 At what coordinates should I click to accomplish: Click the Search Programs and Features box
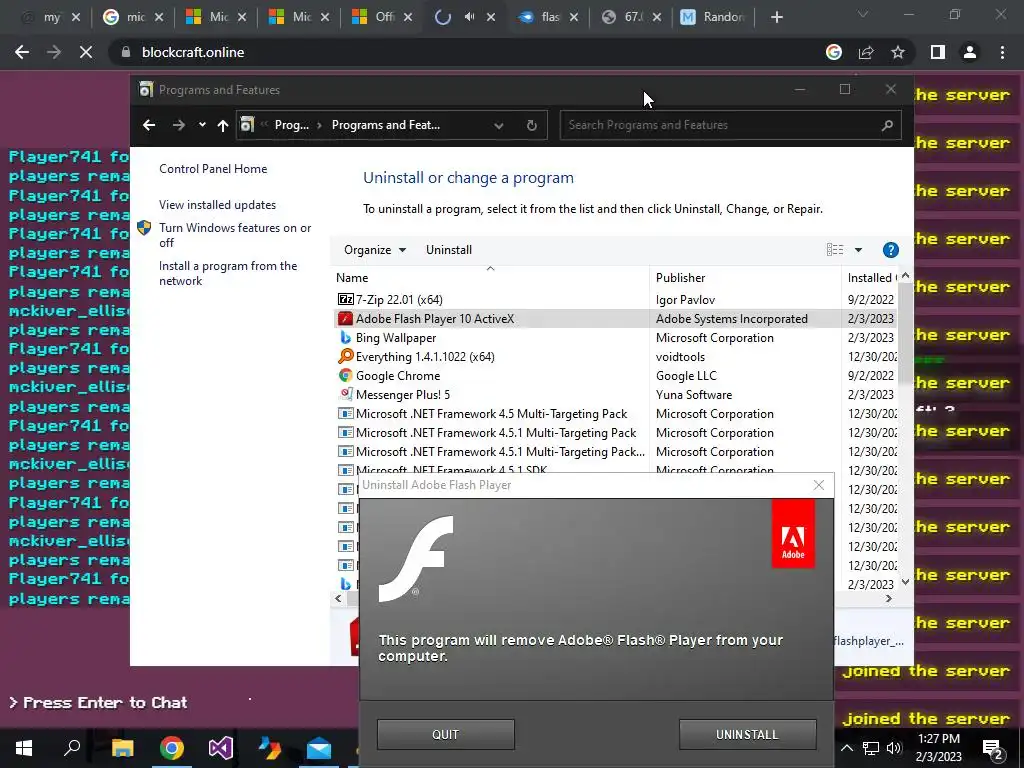pos(730,125)
